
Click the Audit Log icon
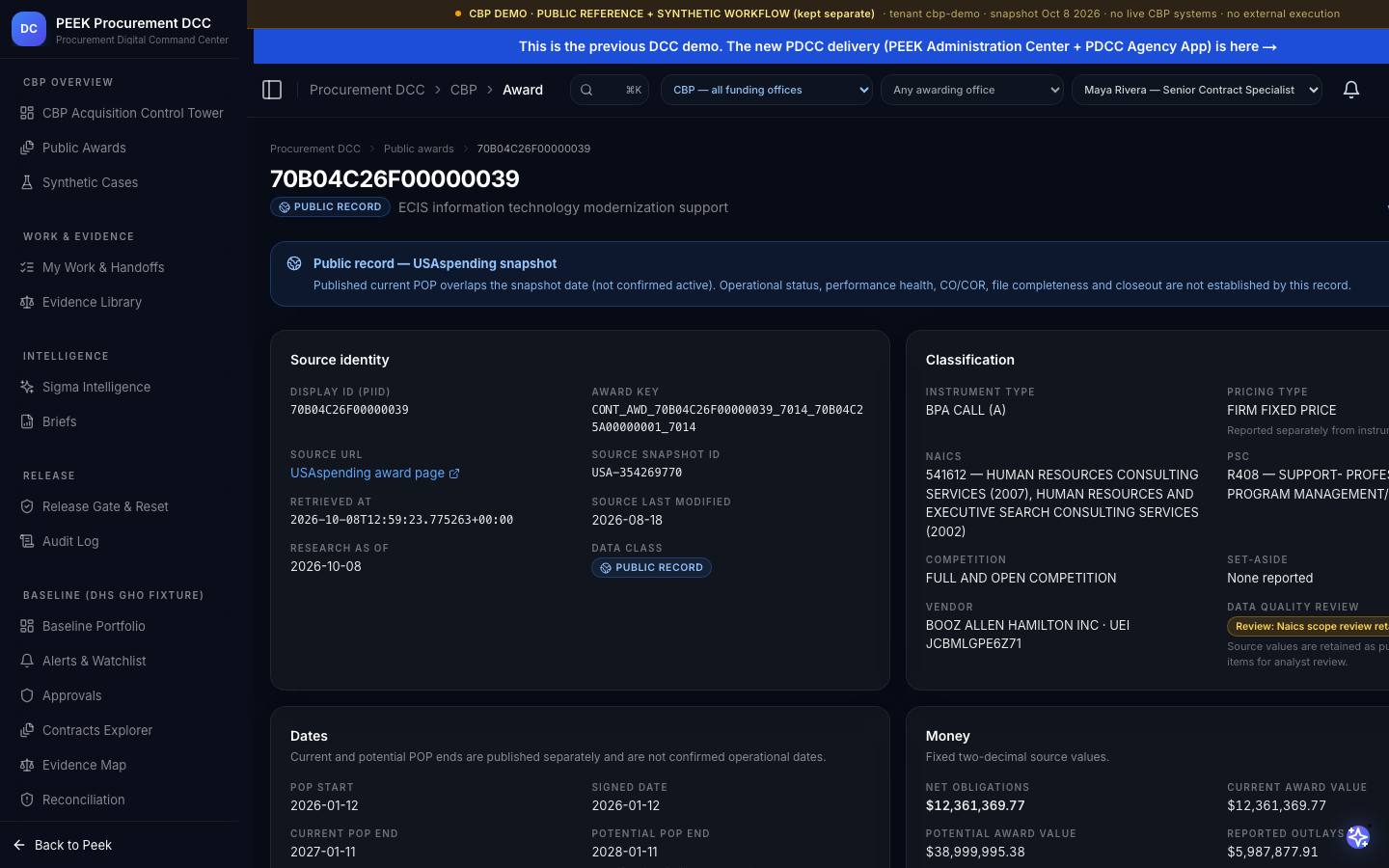point(27,541)
